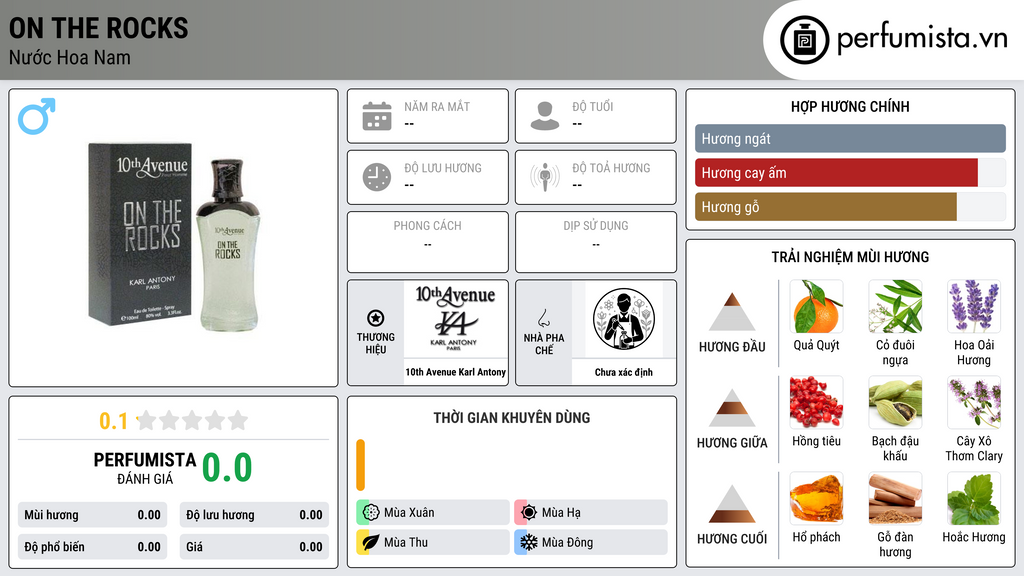Click the Hợp hương chính heading
1024x576 pixels.
tap(850, 106)
